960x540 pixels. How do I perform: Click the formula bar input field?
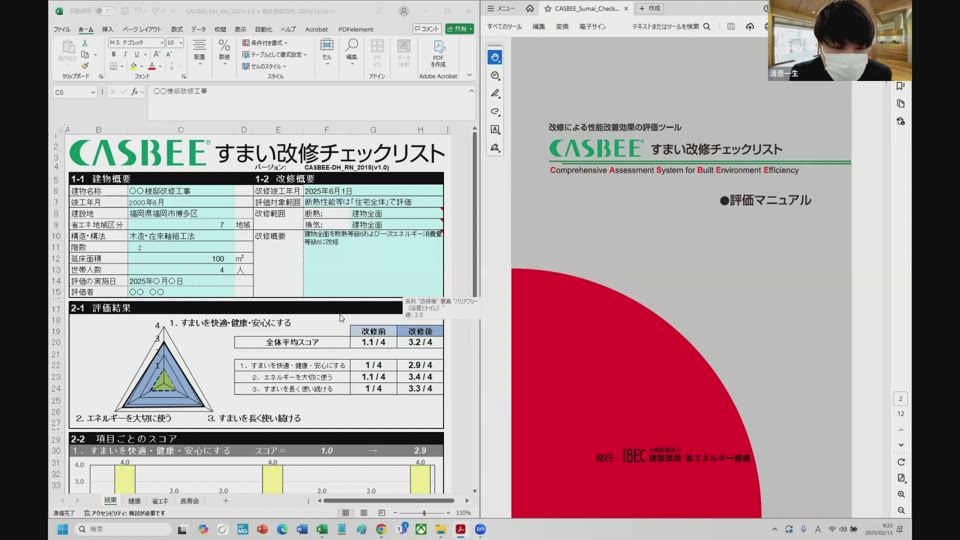[300, 91]
